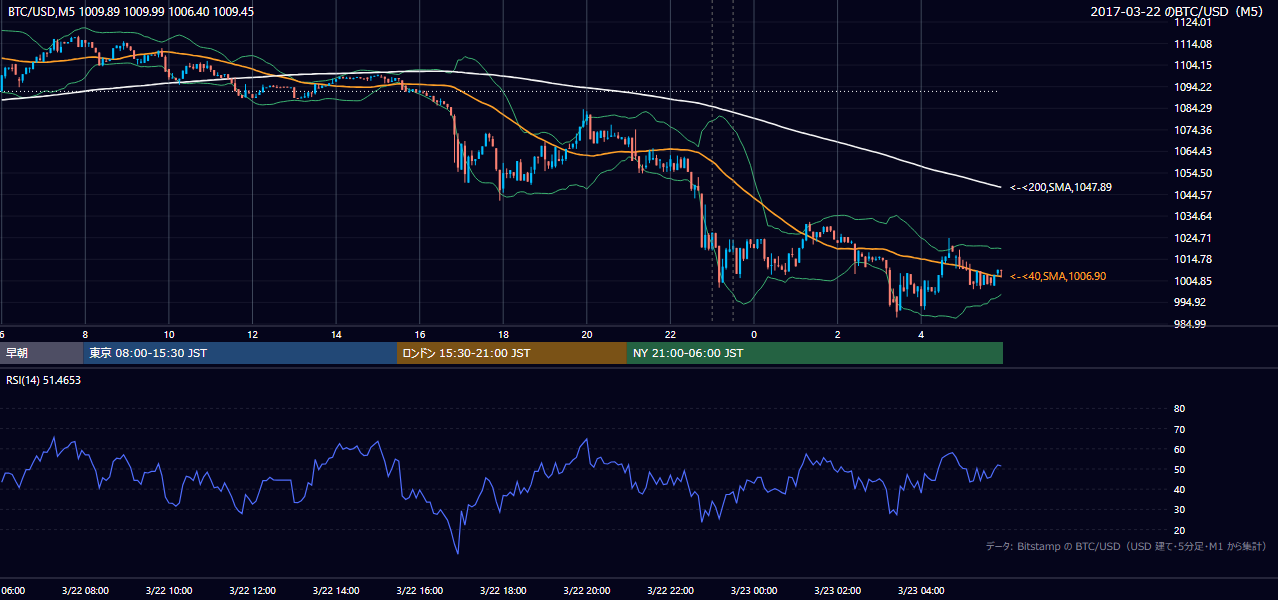Click price axis value 1074.36

[1193, 130]
